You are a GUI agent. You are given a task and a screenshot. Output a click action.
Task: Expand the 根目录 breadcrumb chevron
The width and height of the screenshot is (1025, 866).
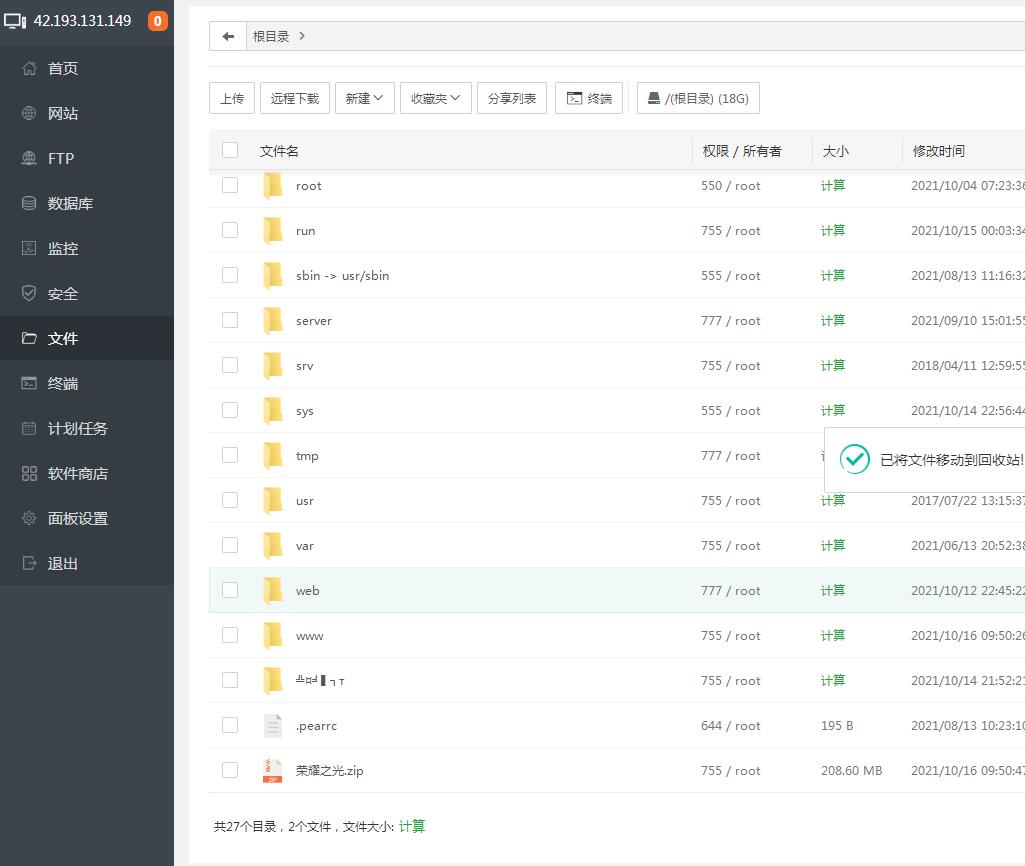[x=302, y=36]
